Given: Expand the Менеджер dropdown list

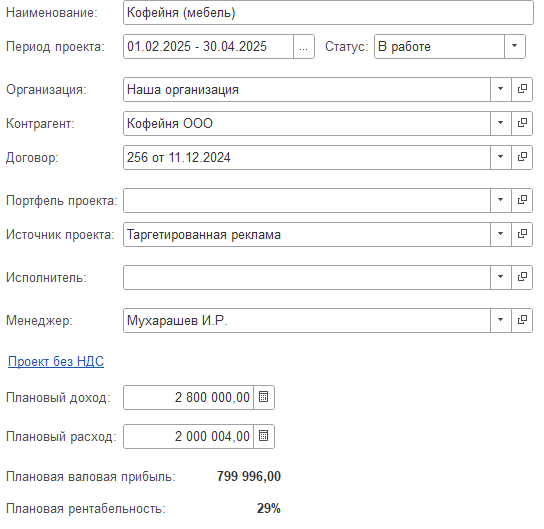Looking at the screenshot, I should tap(501, 320).
